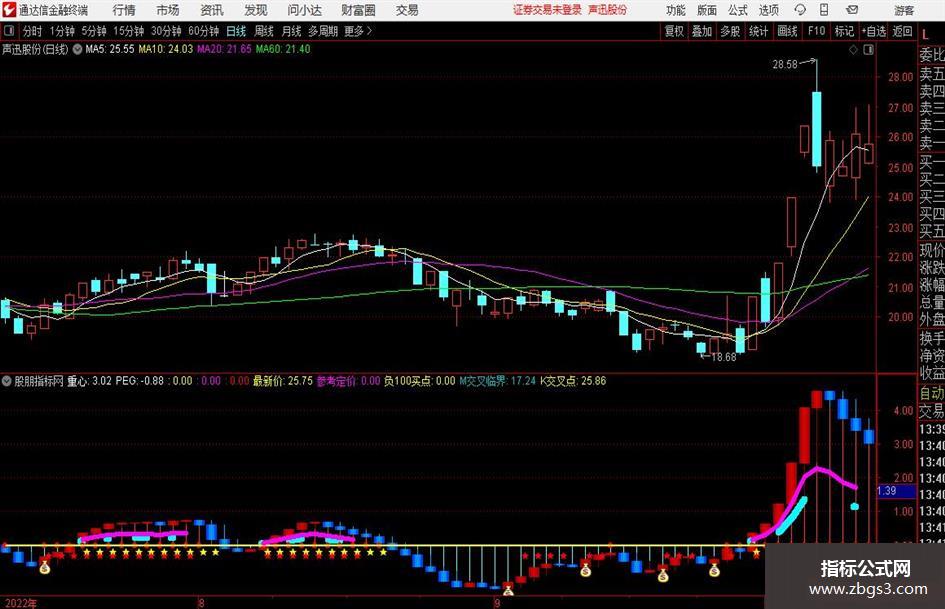Expand the 更多 periods dropdown
The height and width of the screenshot is (609, 945).
coord(358,31)
